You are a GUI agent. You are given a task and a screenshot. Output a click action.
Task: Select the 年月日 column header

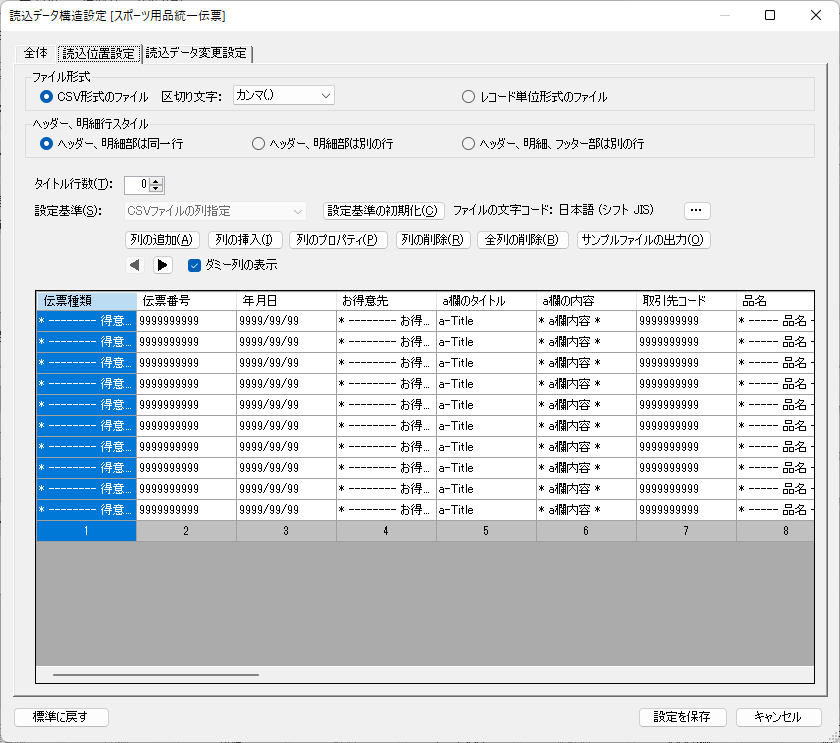click(x=287, y=301)
